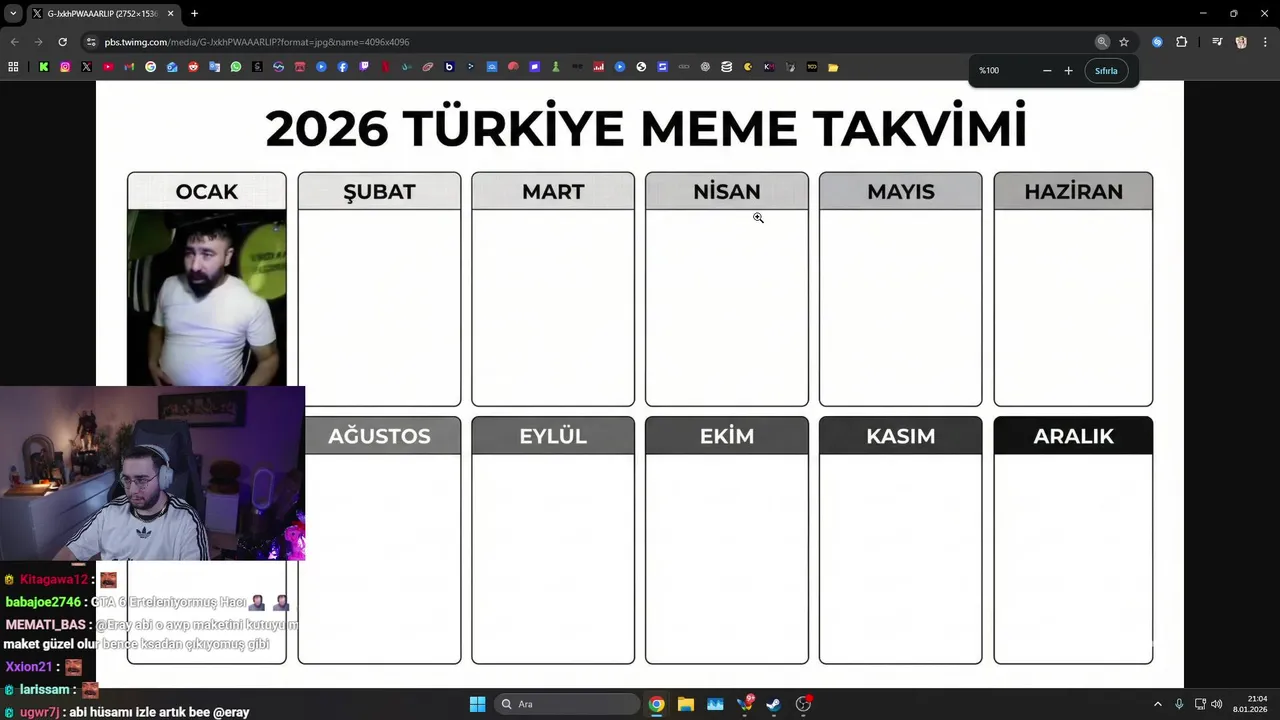Click the OCAK month header

[207, 191]
